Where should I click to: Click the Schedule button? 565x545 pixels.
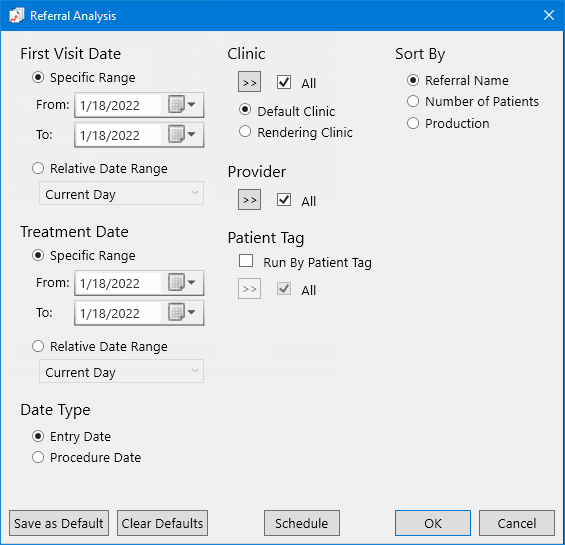(302, 523)
